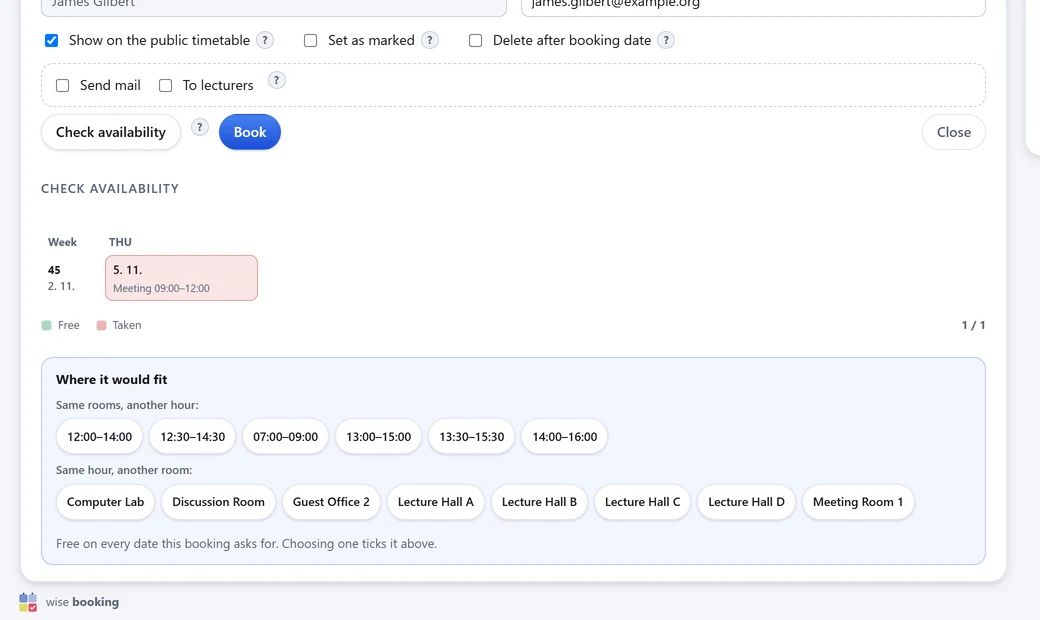Click the THU column header
Screen dimensions: 1040x620
point(120,242)
